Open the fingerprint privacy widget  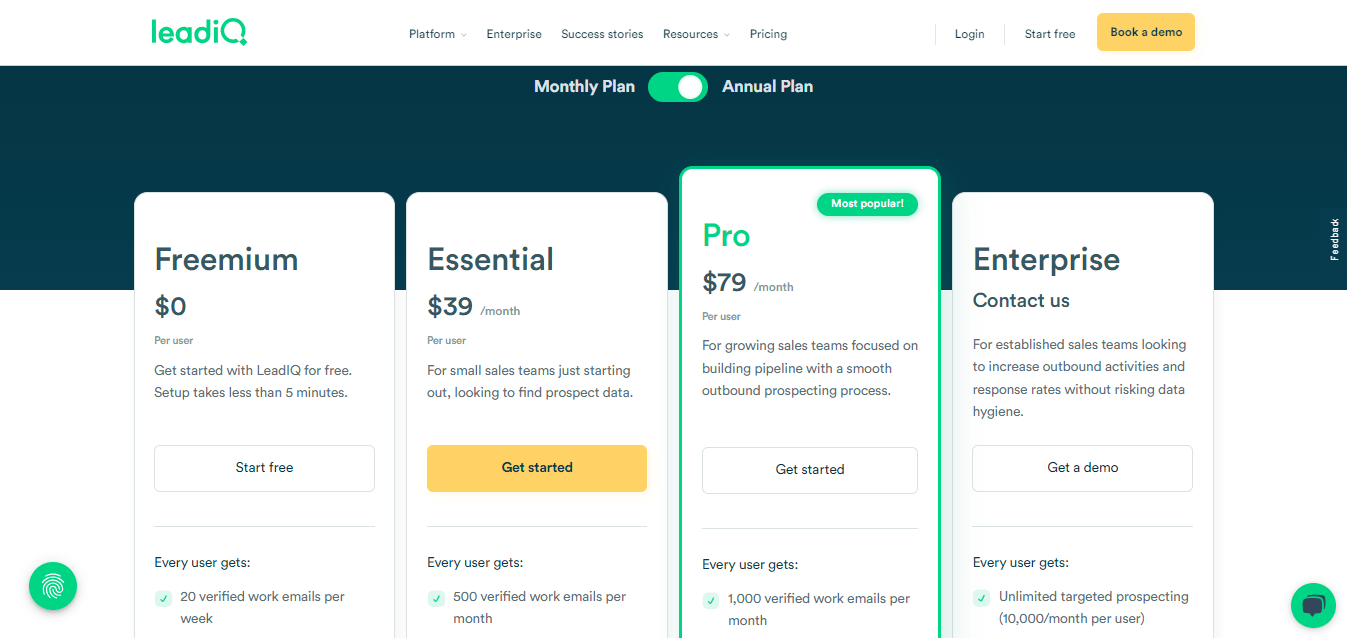52,585
